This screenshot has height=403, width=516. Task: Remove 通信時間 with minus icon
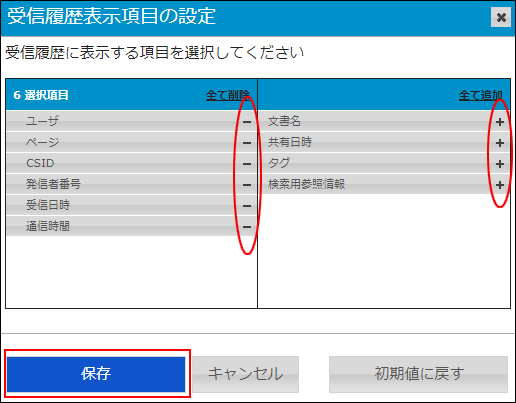(247, 227)
